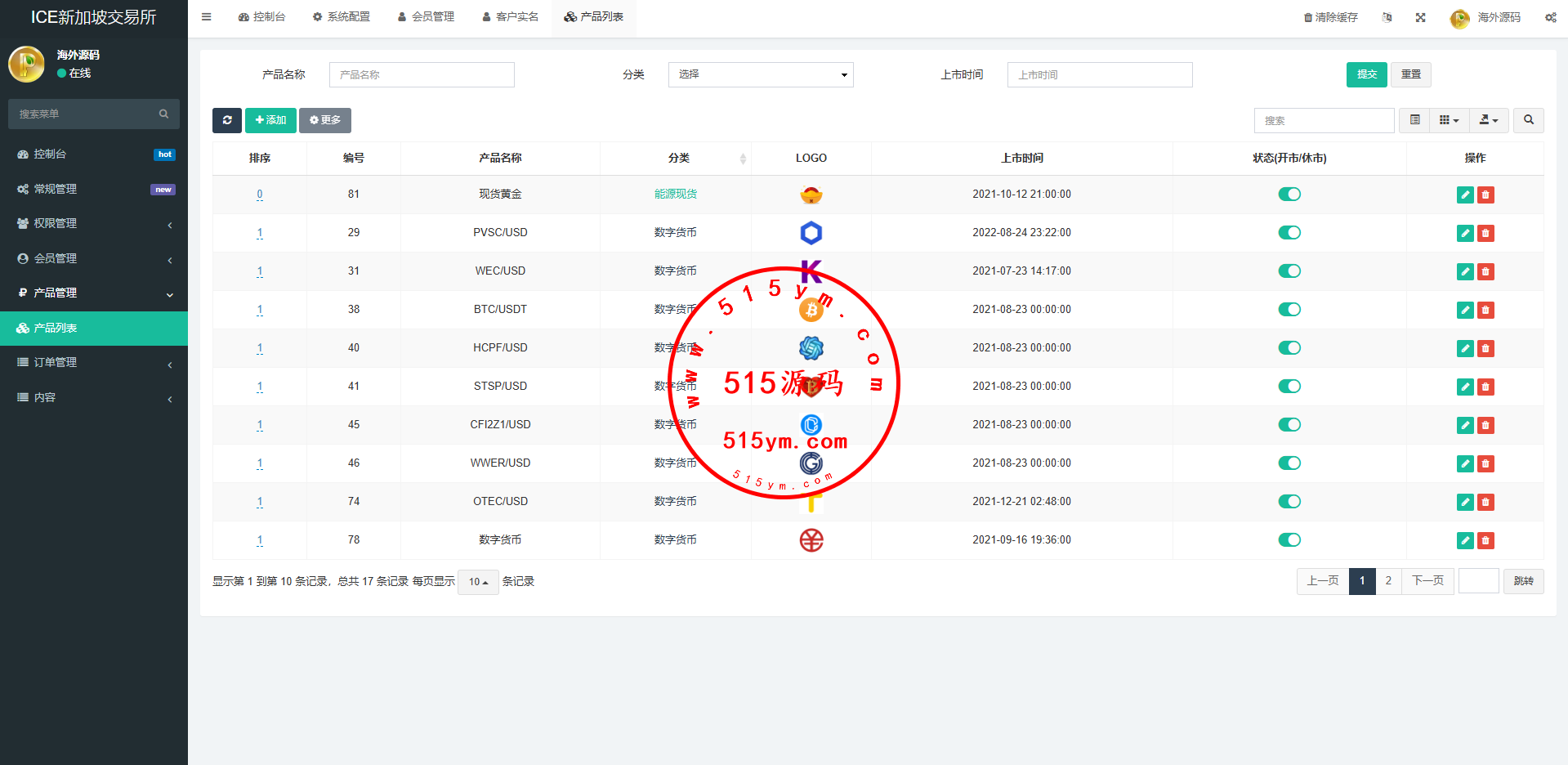Click the hamburger menu toggle icon

[x=207, y=17]
